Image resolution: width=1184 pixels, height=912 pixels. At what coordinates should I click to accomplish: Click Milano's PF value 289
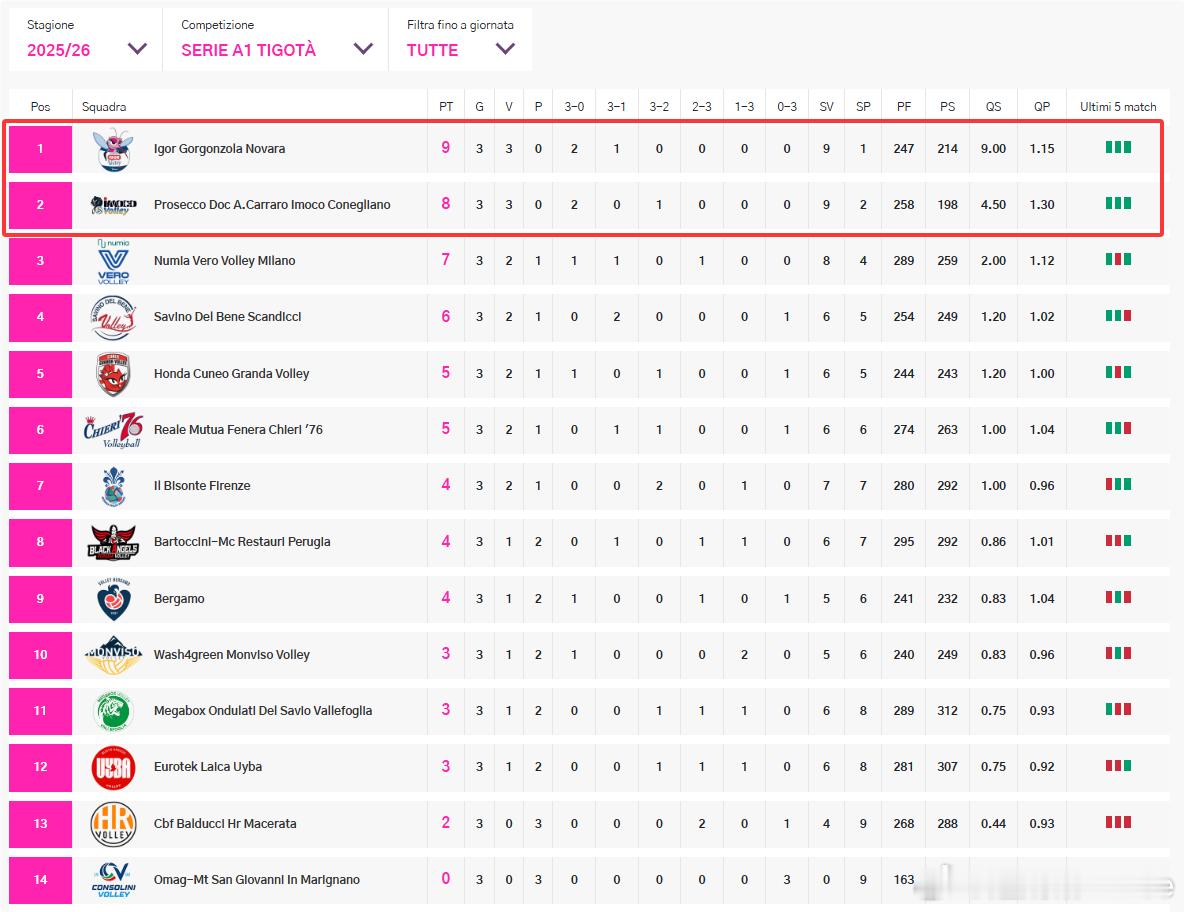903,260
